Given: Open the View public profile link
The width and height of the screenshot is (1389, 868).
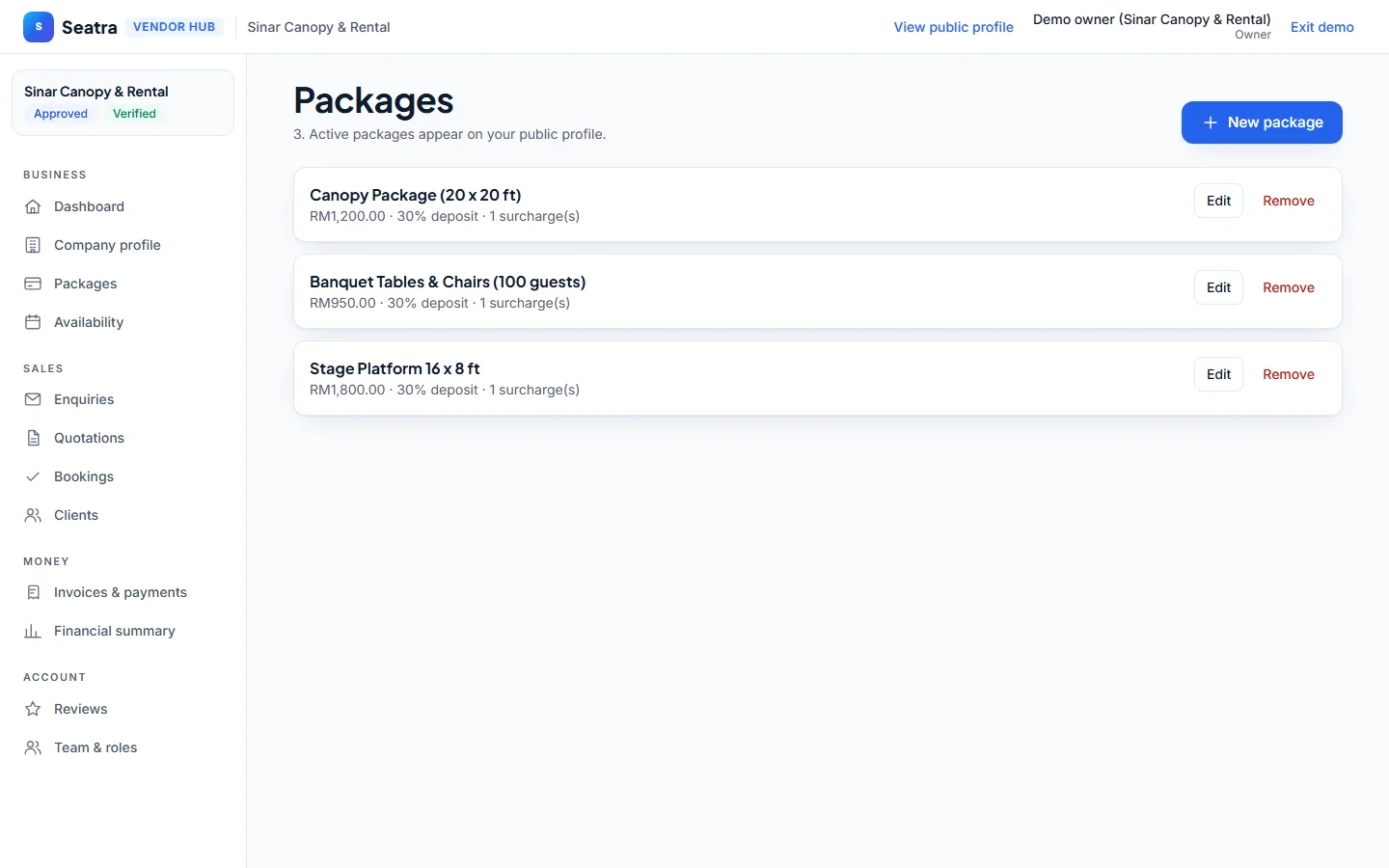Looking at the screenshot, I should (953, 27).
